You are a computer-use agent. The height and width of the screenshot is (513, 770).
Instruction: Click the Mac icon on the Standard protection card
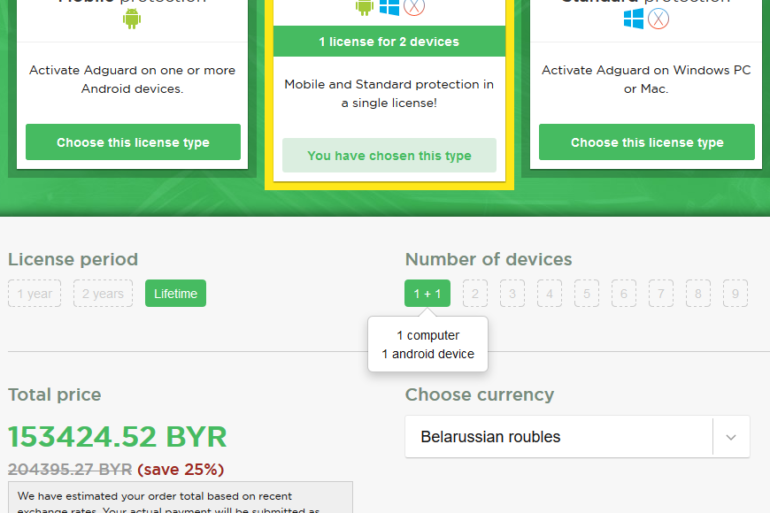[659, 19]
